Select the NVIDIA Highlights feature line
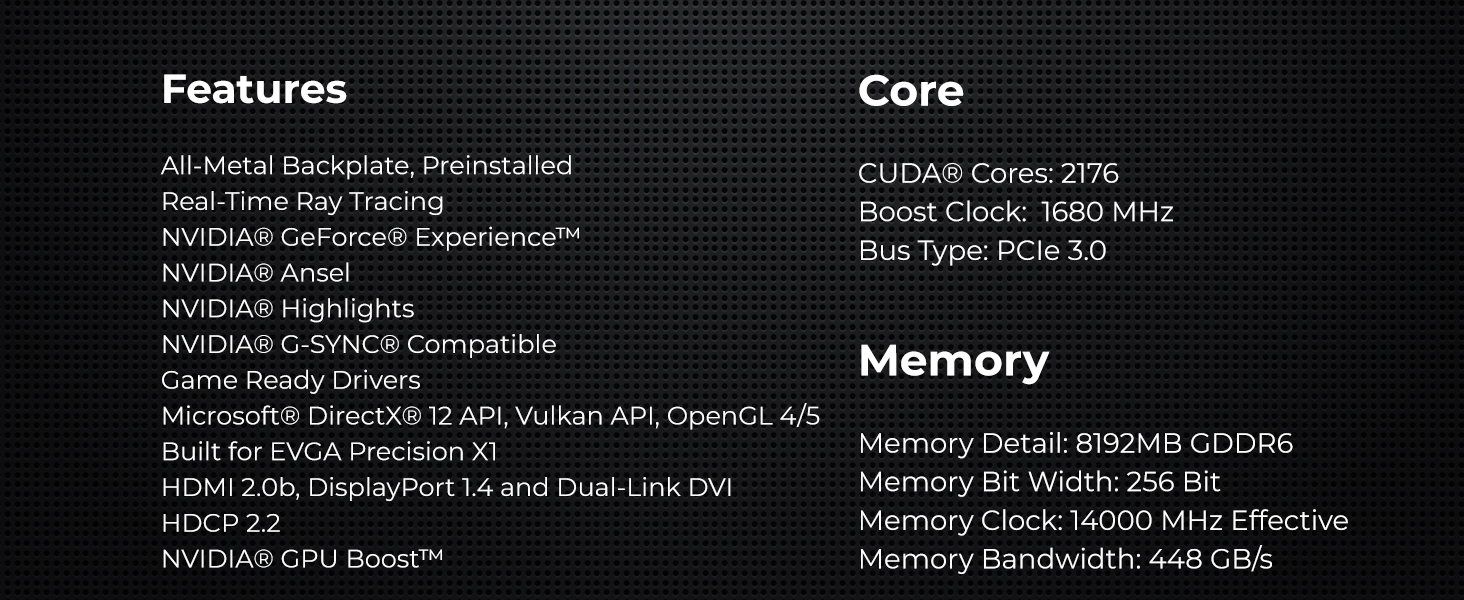The width and height of the screenshot is (1464, 600). 287,309
